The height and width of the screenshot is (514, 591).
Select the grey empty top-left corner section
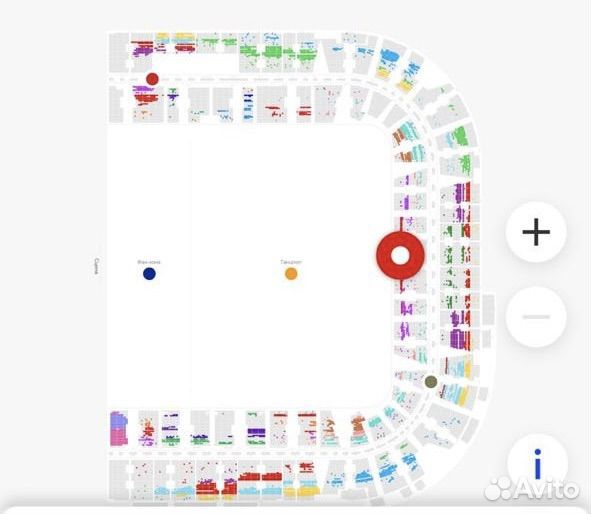click(x=119, y=52)
